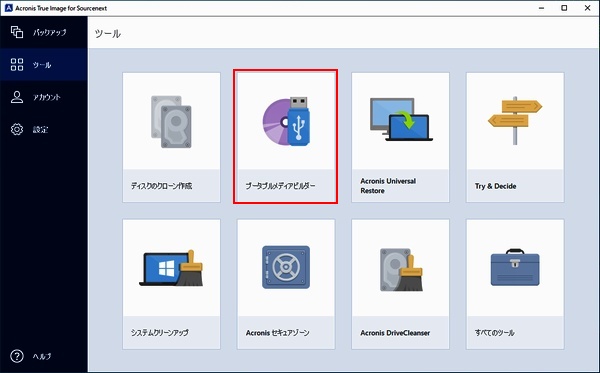Click the help question mark icon
Screen dimensions: 600x373
17,356
